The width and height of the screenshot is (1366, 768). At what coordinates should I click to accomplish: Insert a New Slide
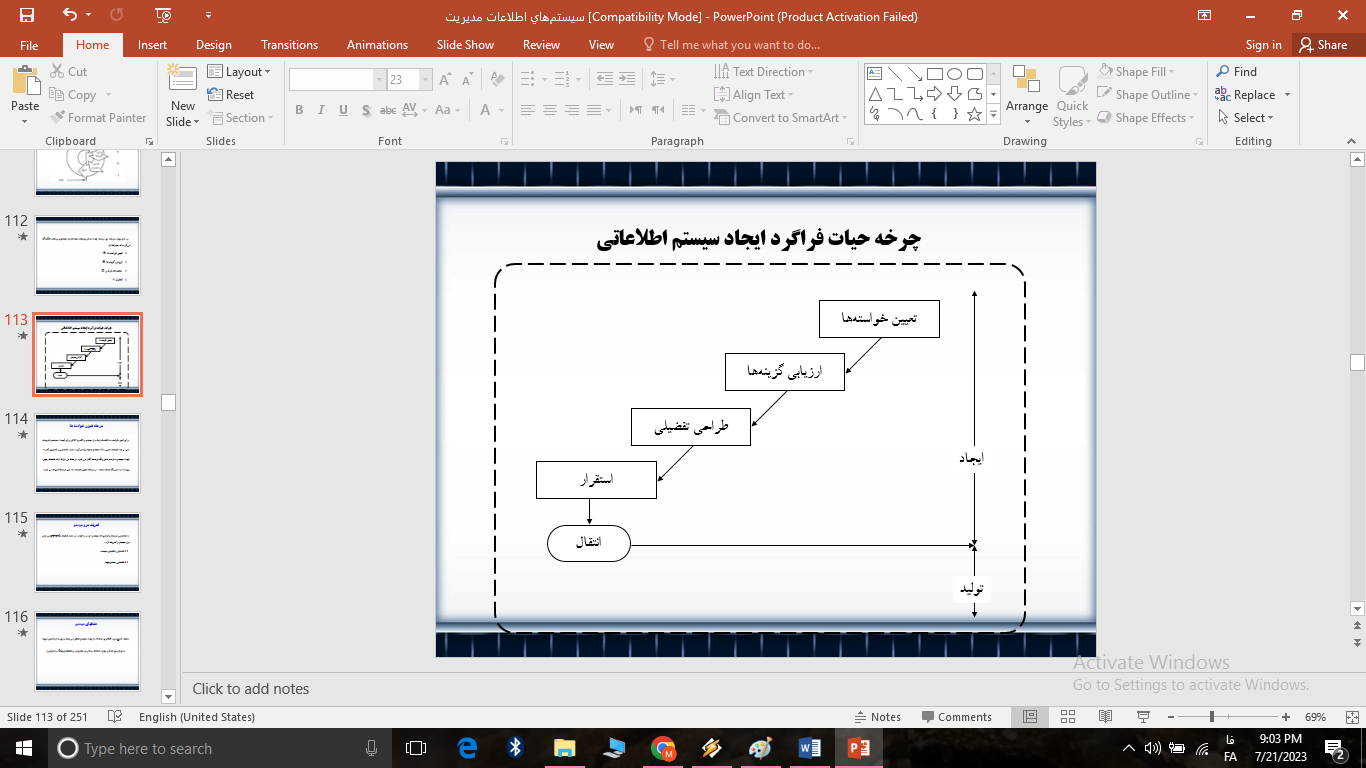183,95
